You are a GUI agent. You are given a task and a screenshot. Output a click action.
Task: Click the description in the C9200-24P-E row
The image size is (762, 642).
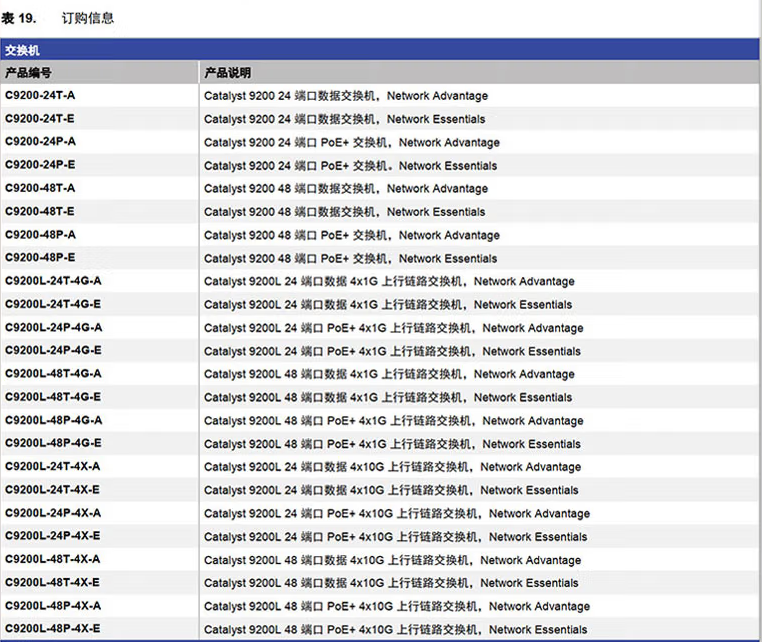tap(350, 166)
